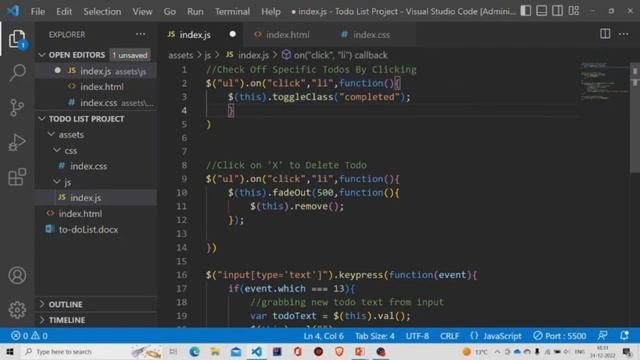Toggle the bottom panel layout icon
This screenshot has width=640, height=360.
[x=542, y=11]
